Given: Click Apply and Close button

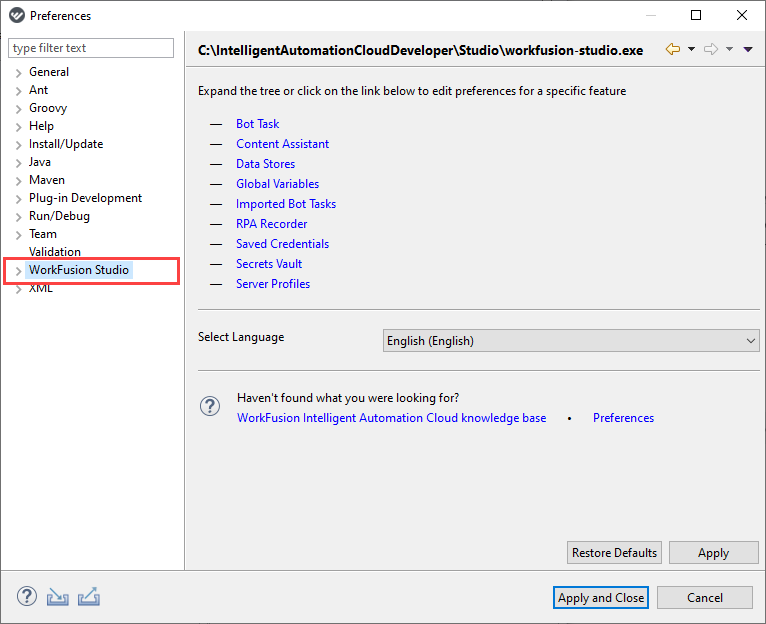Looking at the screenshot, I should coord(601,598).
